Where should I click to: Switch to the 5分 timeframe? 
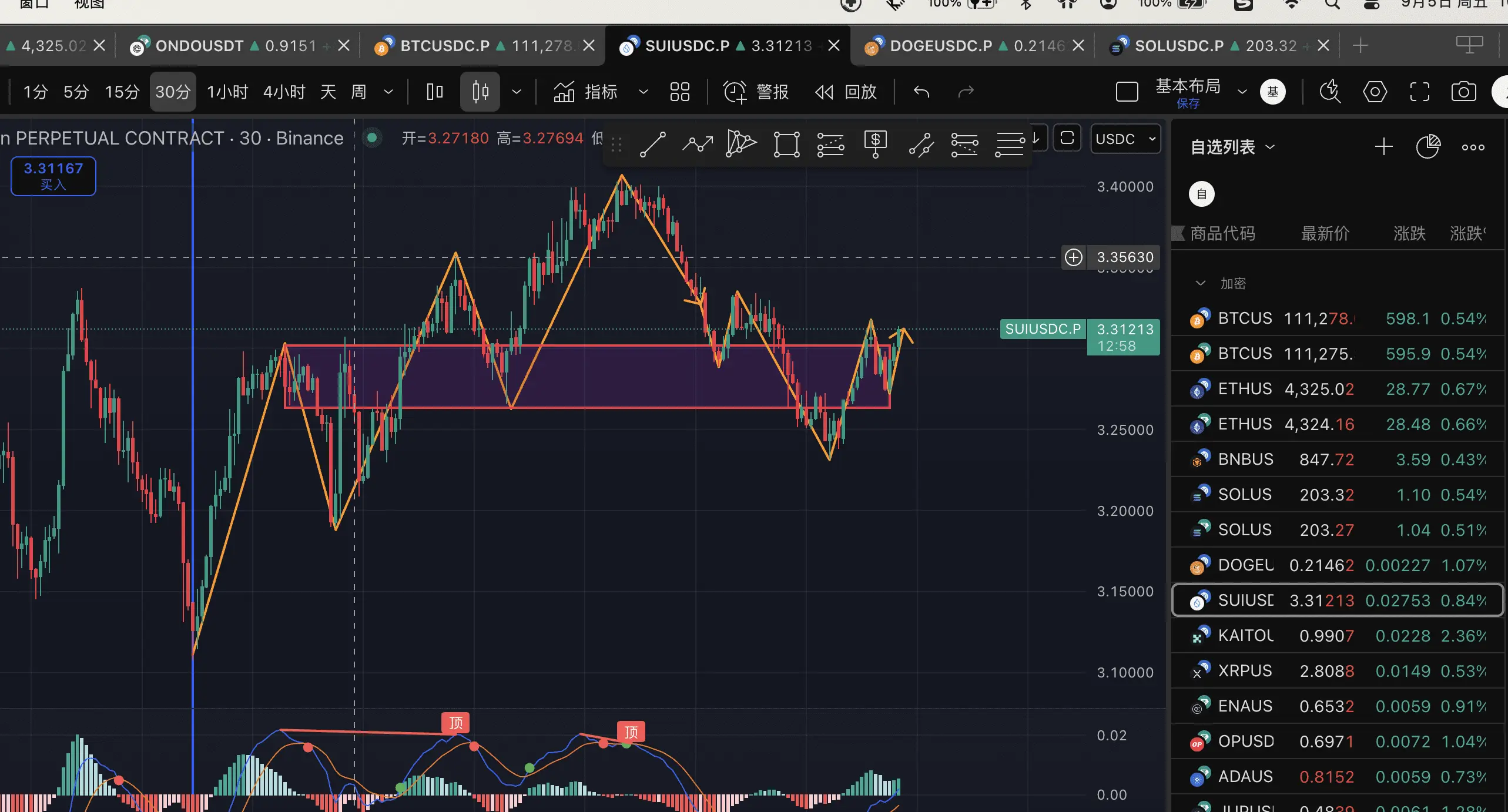[x=76, y=92]
